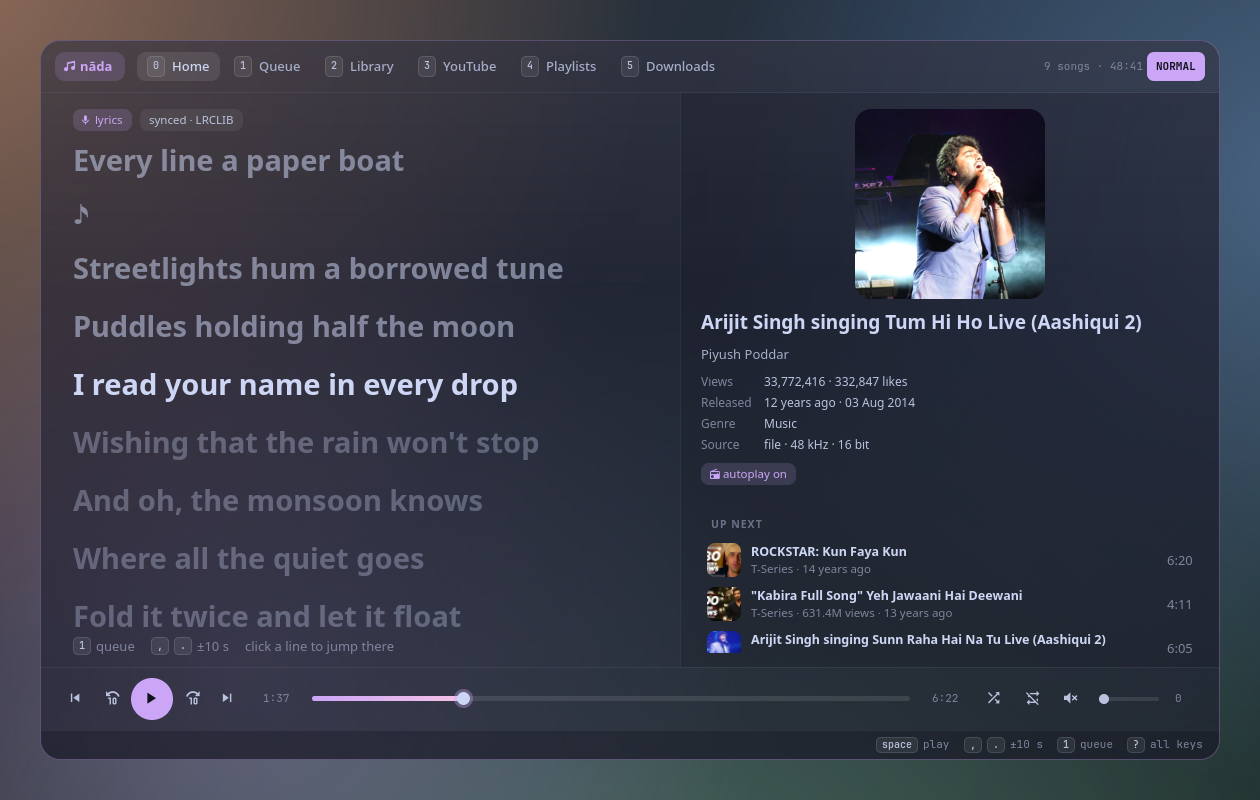Click uploader name Piyush Poddar

click(745, 355)
